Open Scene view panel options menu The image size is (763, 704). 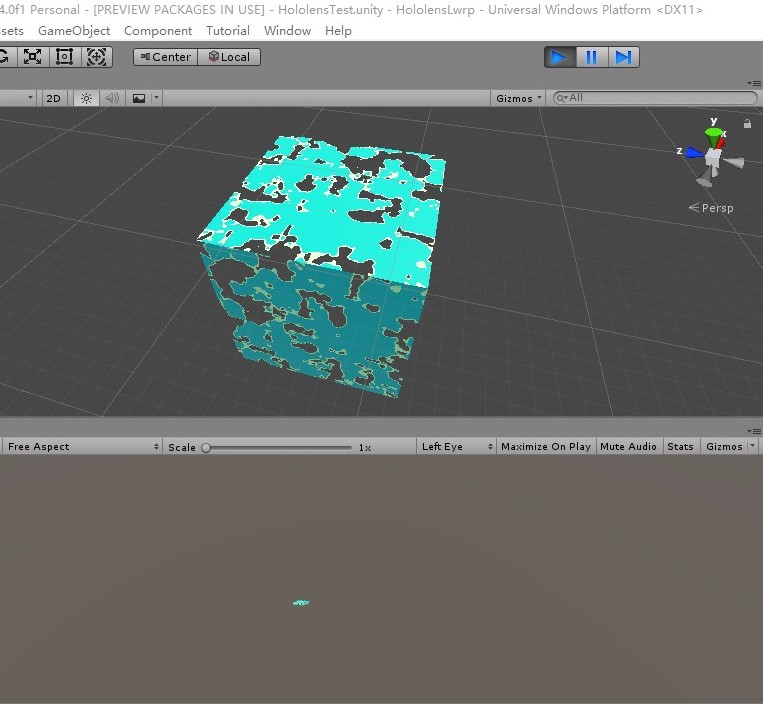(754, 83)
